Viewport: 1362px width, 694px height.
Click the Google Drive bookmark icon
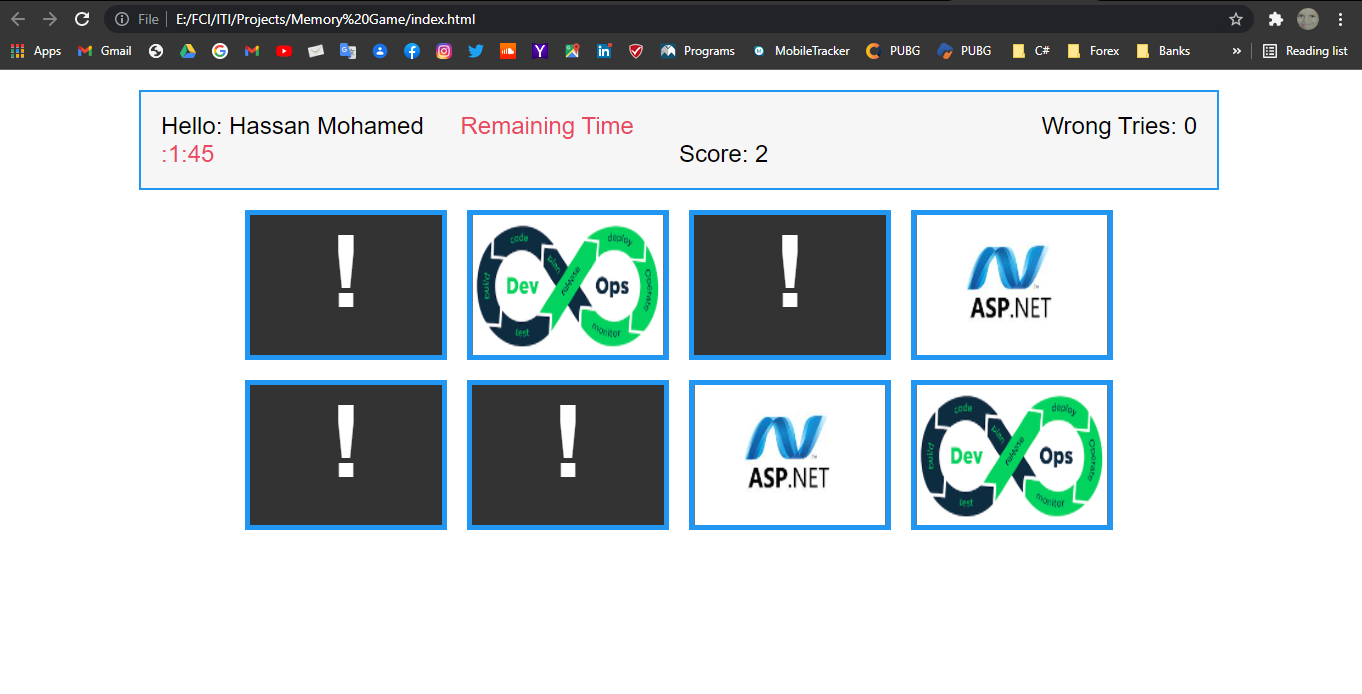188,51
